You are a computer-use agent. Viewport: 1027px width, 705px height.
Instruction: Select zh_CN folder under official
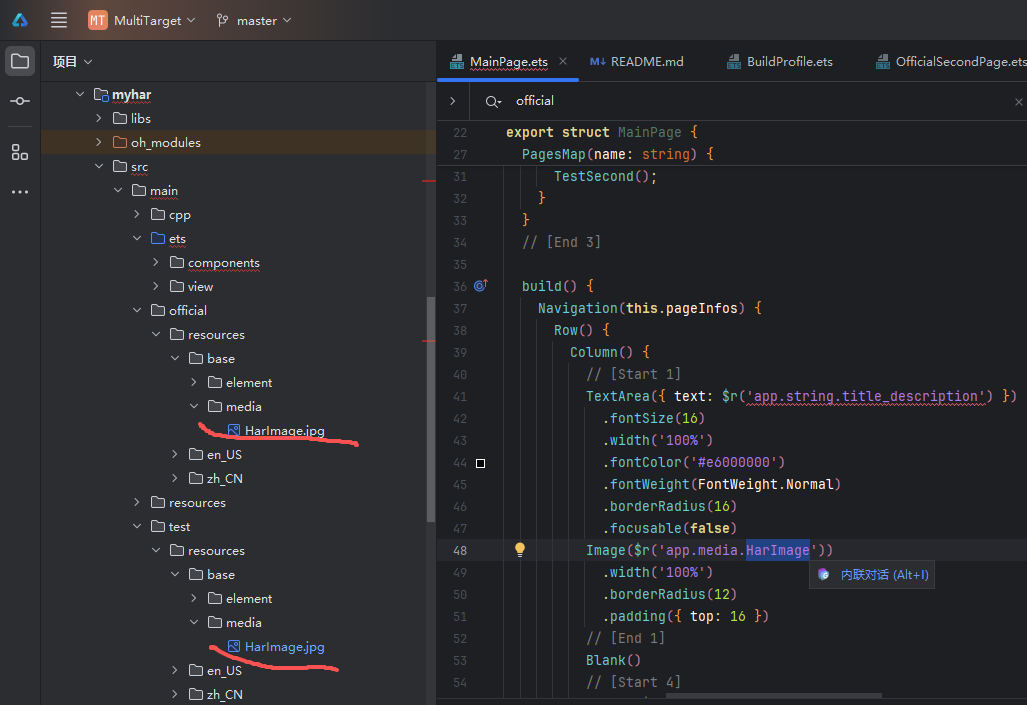225,479
